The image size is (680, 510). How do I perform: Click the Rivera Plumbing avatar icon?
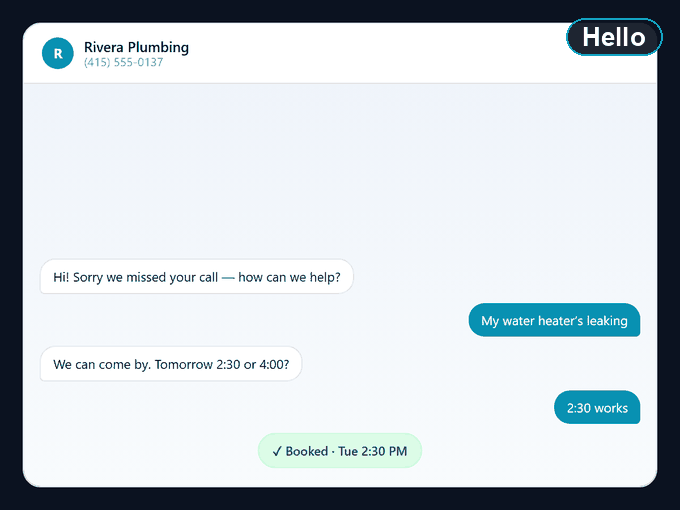[x=58, y=53]
